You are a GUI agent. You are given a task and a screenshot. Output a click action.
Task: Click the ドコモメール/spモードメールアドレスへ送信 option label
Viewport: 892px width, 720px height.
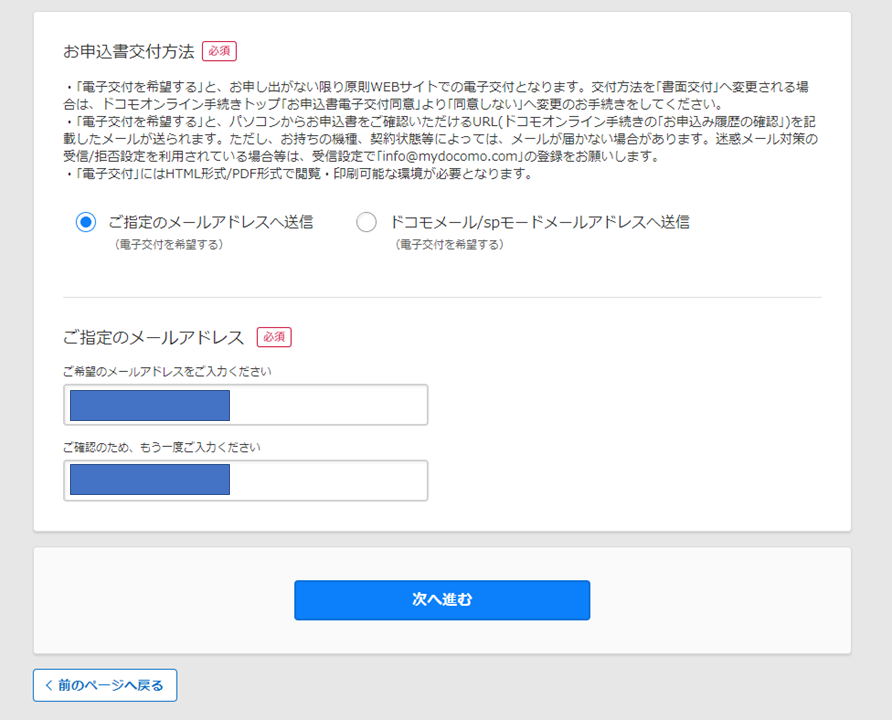[x=539, y=222]
